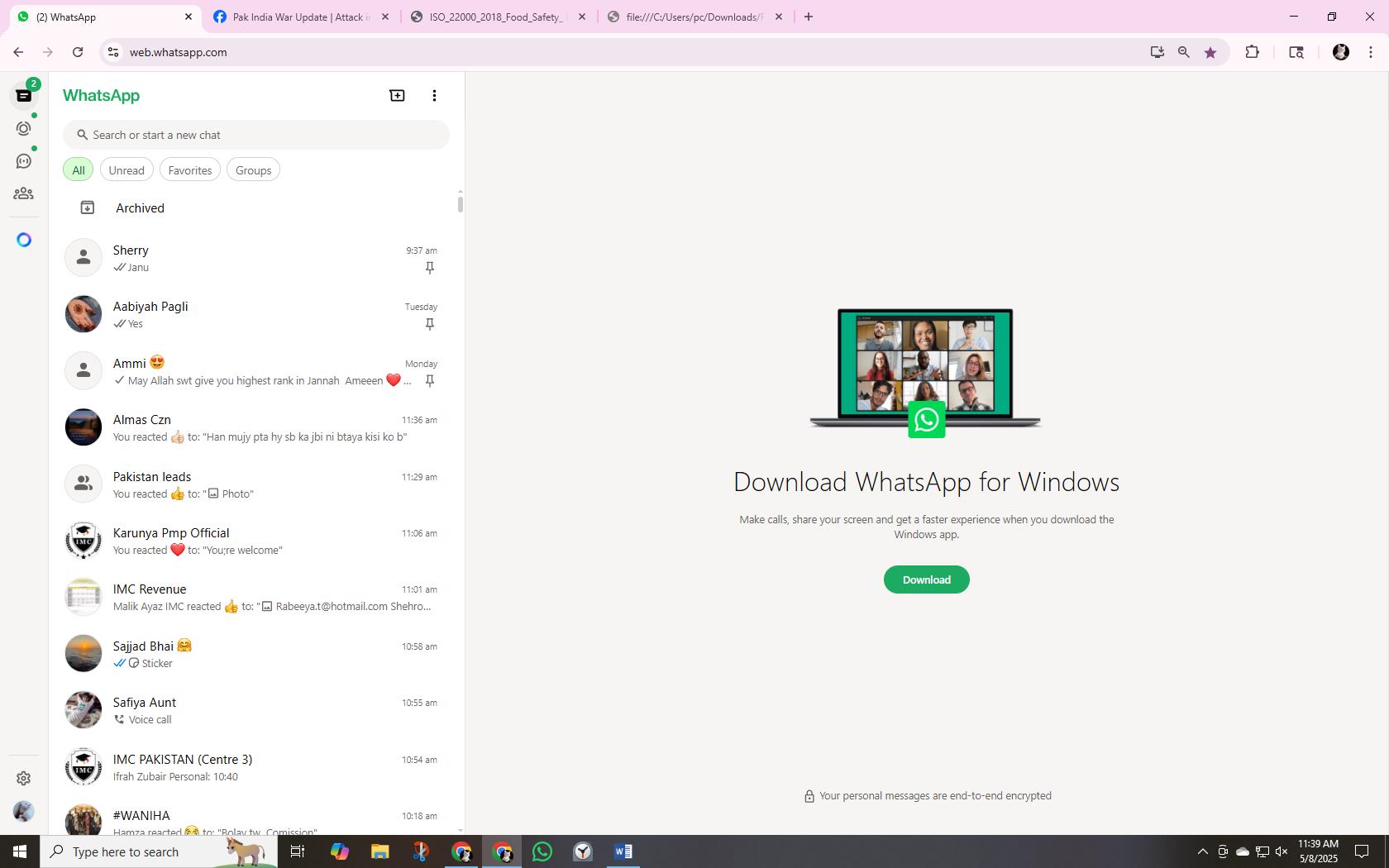
Task: Open Microsoft Word from taskbar
Action: click(x=623, y=851)
